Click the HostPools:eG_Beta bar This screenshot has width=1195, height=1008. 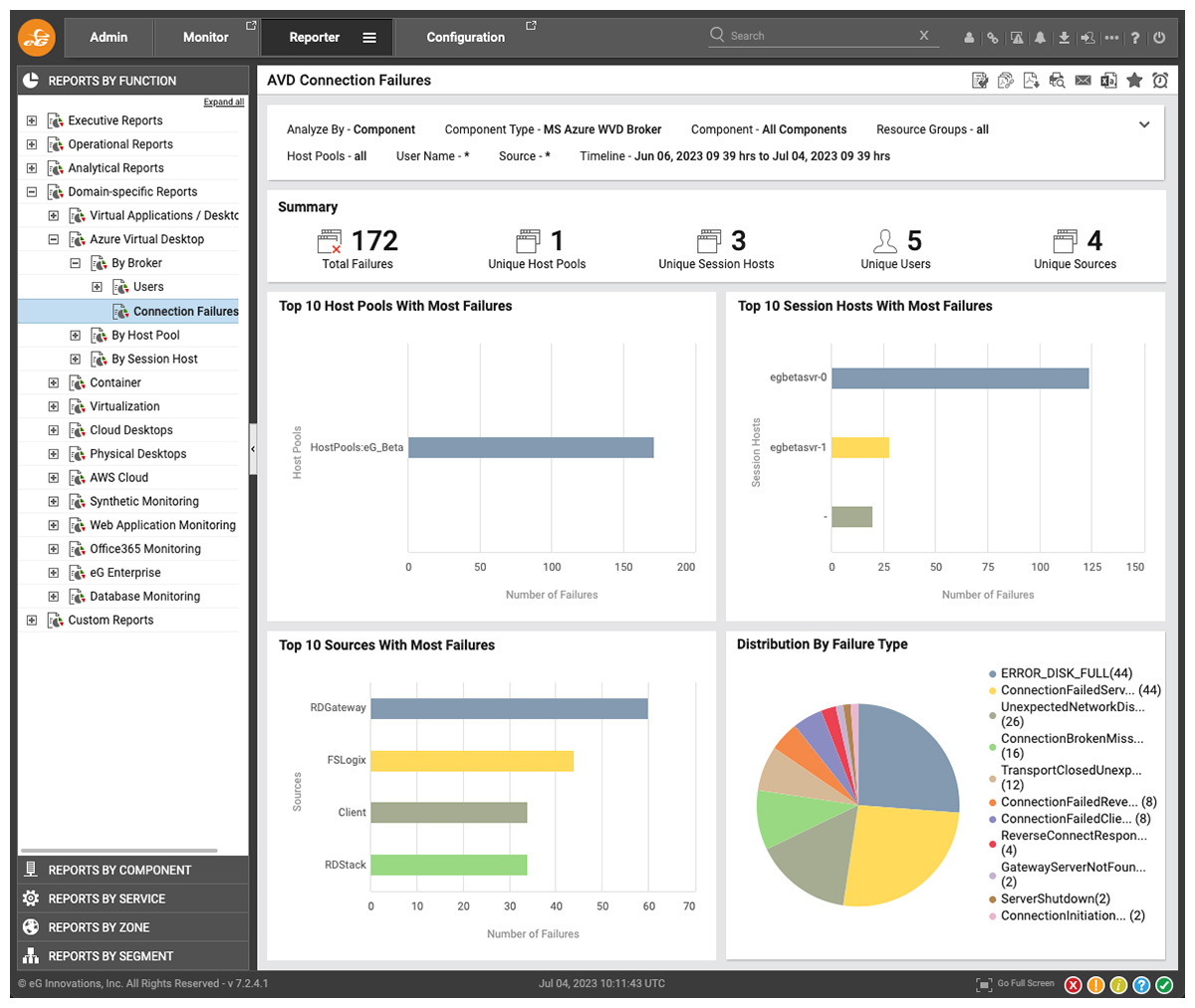pos(531,447)
